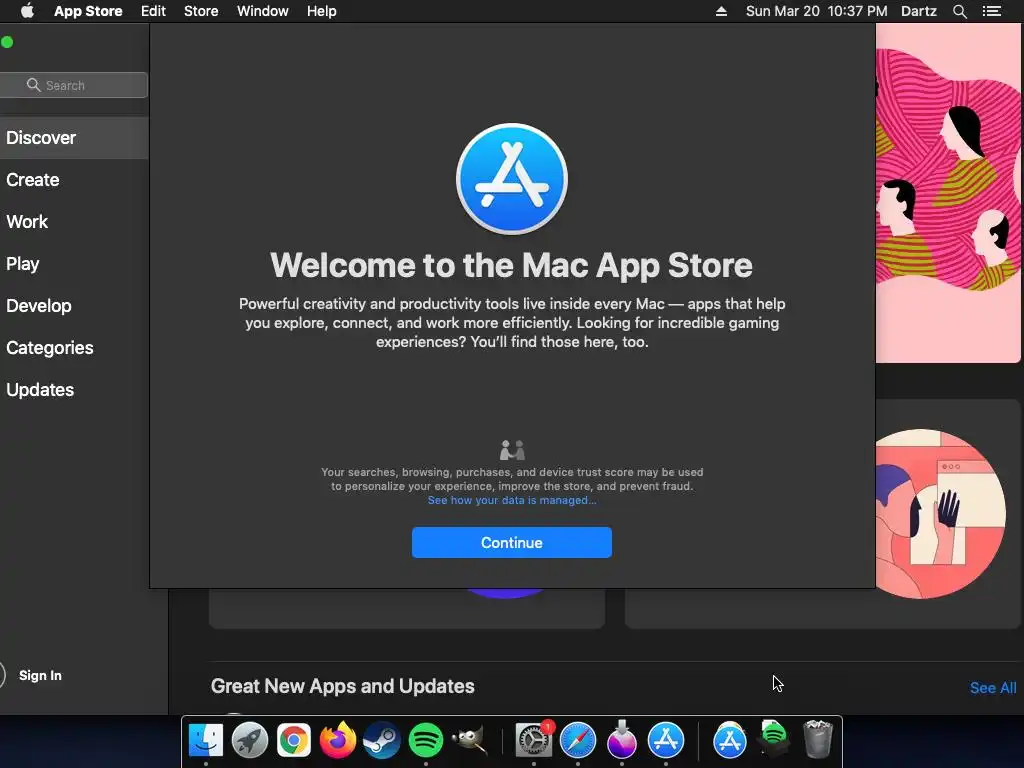Viewport: 1024px width, 768px height.
Task: Click the circular hand illustration artwork card
Action: [x=940, y=513]
